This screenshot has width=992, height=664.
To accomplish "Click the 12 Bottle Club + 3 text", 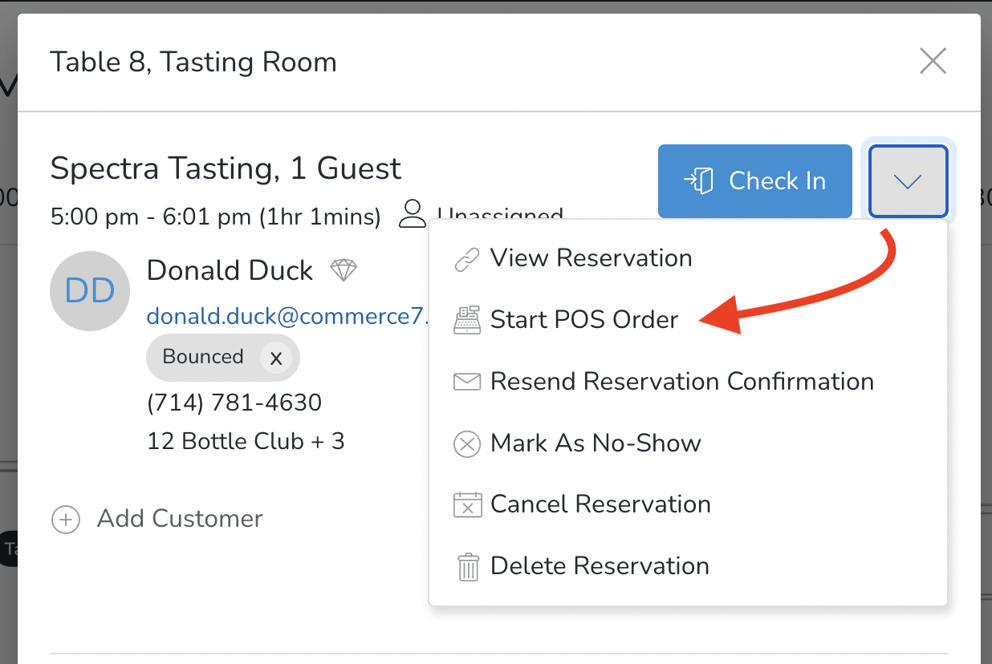I will [x=245, y=441].
